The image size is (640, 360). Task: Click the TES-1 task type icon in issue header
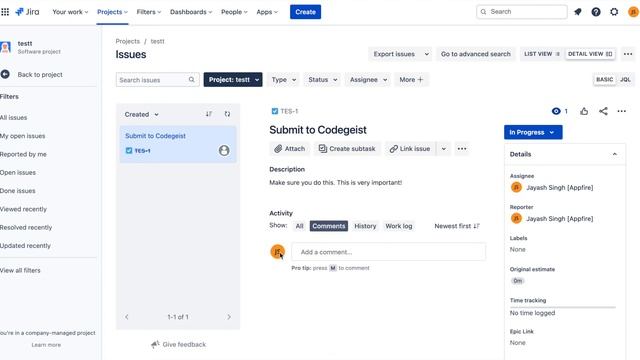[x=275, y=111]
